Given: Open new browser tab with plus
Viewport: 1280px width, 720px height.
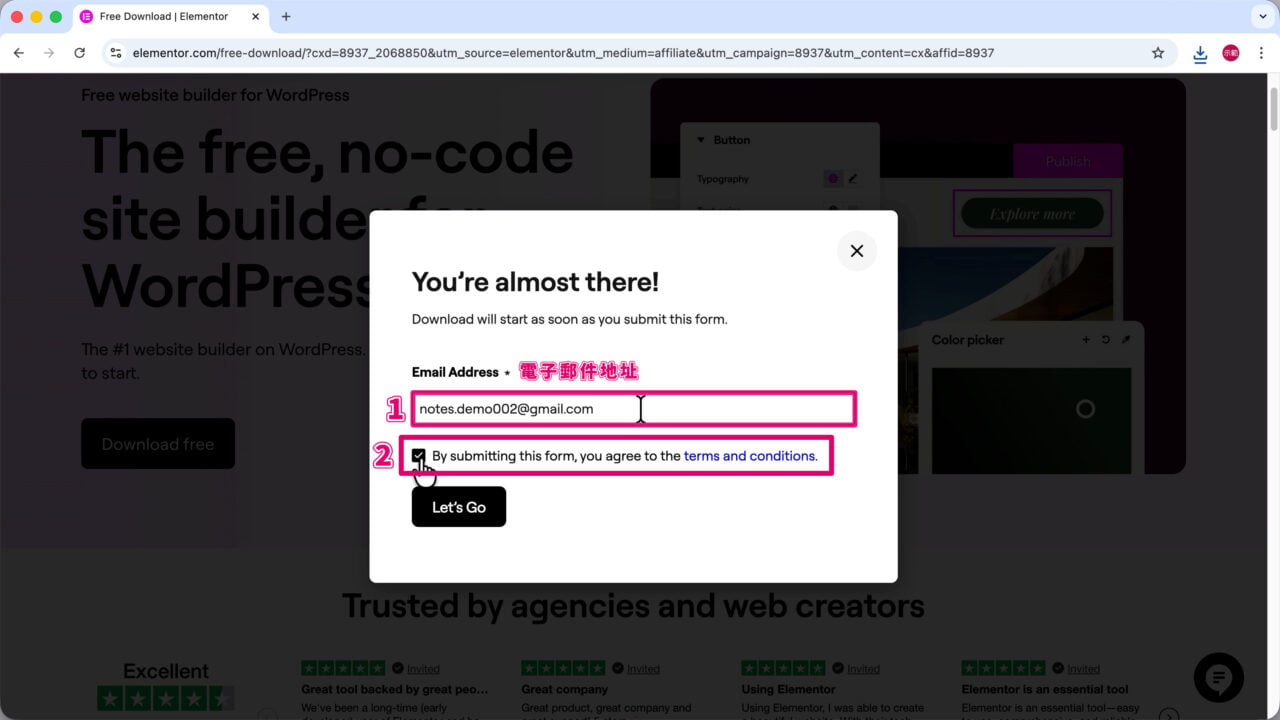Looking at the screenshot, I should tap(286, 17).
